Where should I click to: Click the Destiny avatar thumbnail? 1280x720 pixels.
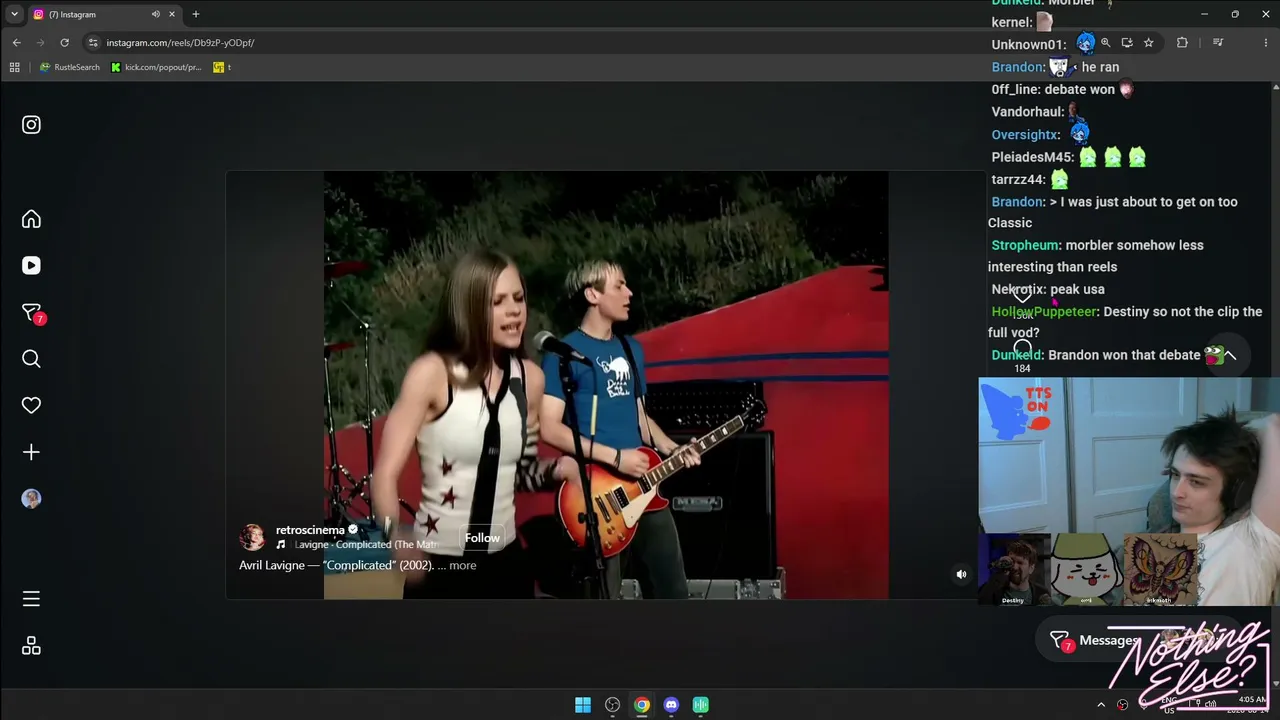pos(1013,569)
